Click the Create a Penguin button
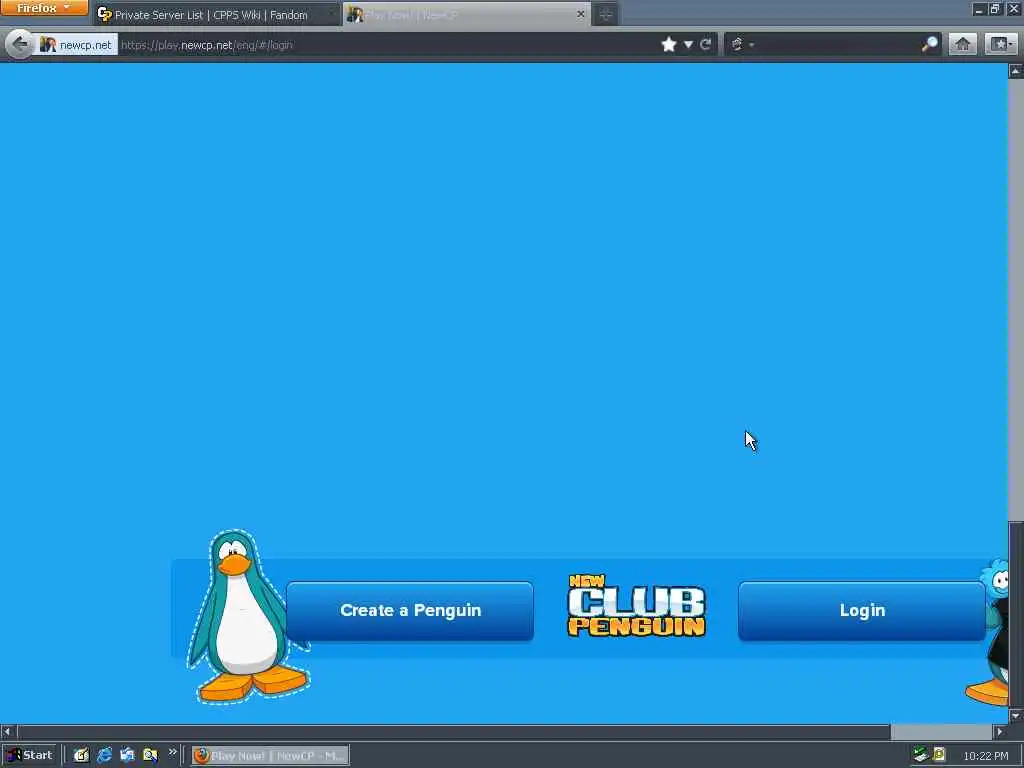1024x768 pixels. (410, 611)
